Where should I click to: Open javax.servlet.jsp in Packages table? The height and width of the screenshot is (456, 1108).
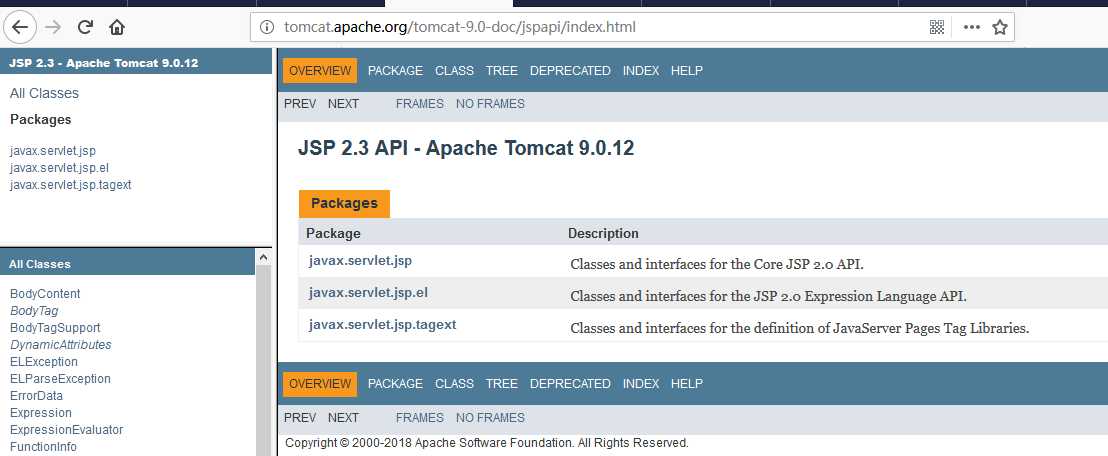(360, 261)
